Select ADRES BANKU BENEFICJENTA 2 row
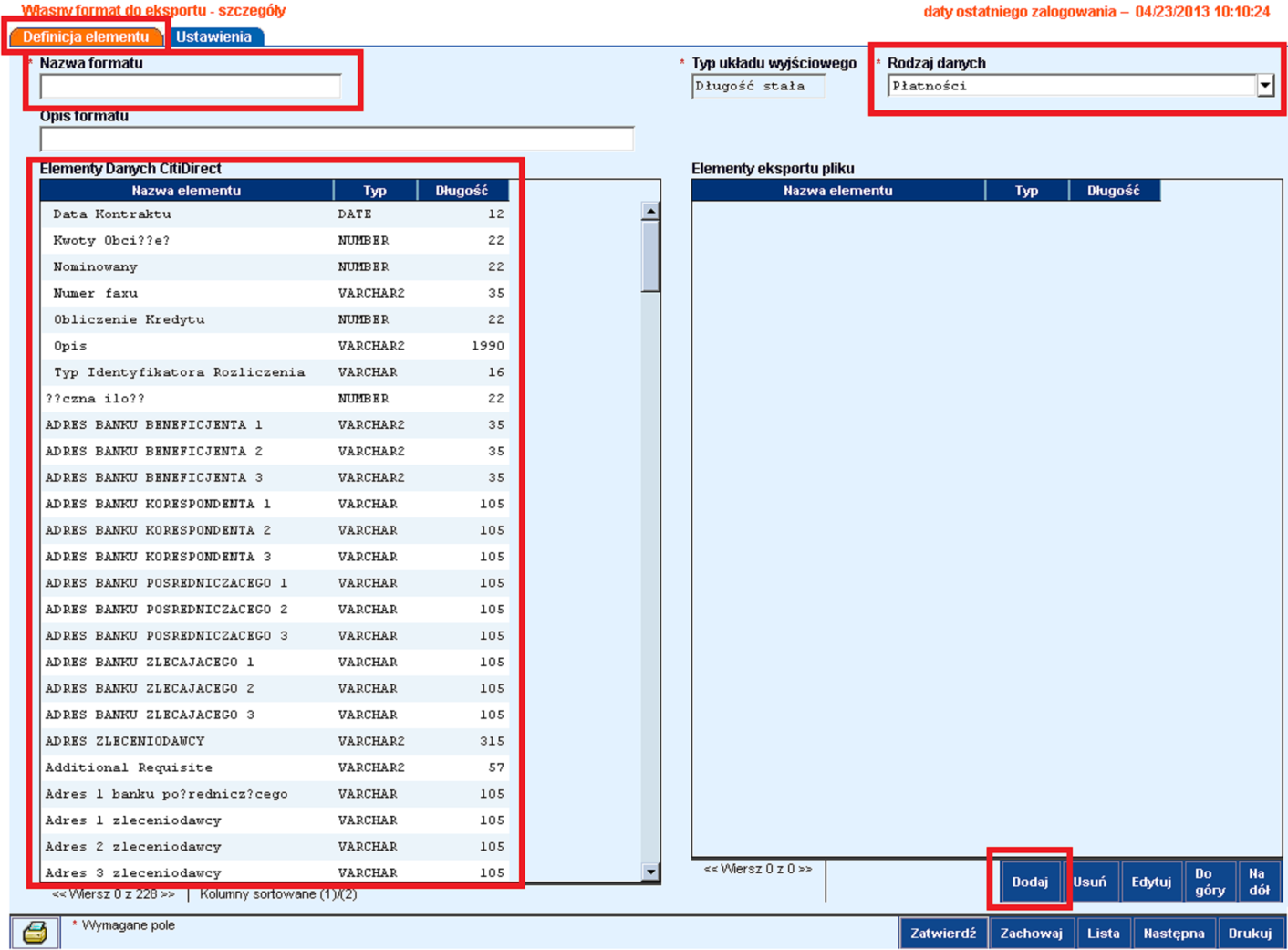The image size is (1288, 950). 275,451
